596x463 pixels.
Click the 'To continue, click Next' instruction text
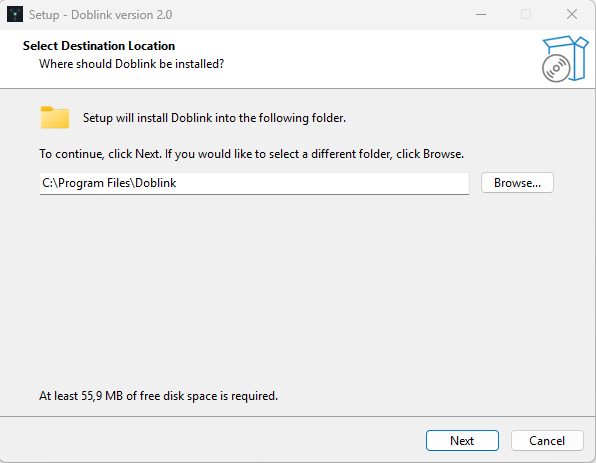click(251, 154)
